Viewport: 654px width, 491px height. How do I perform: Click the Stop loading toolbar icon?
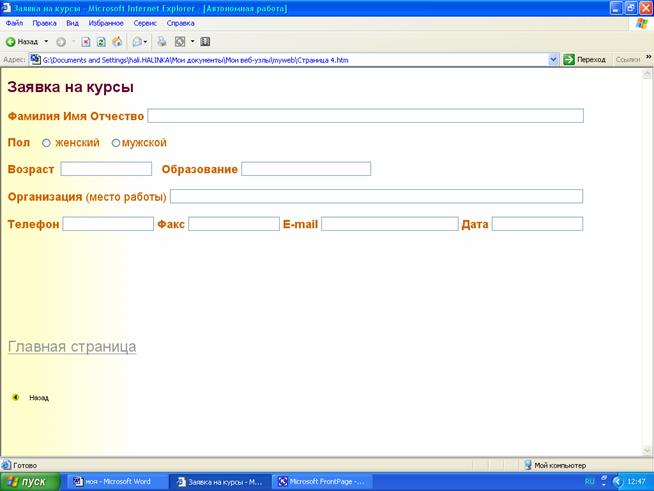[87, 42]
